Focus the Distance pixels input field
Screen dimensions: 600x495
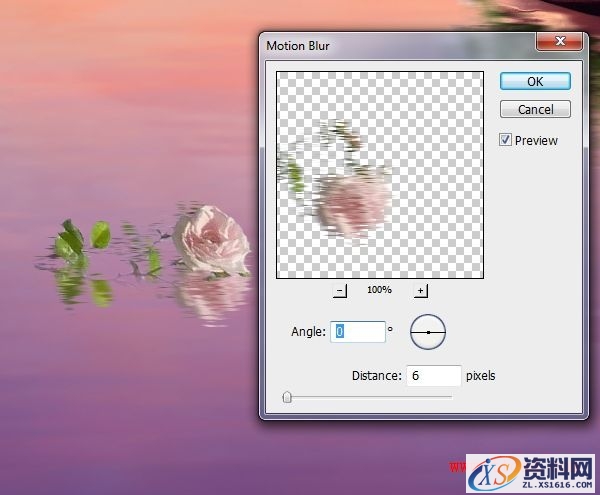click(433, 376)
